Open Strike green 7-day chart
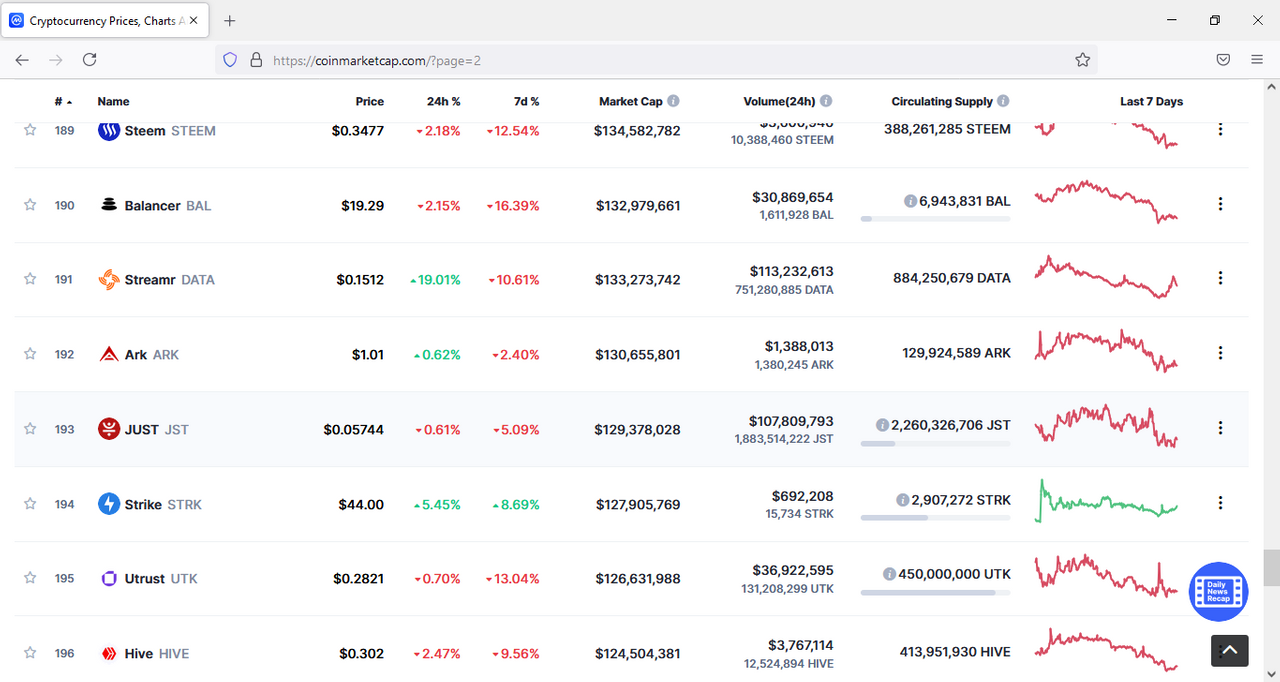Viewport: 1280px width, 682px height. 1106,501
